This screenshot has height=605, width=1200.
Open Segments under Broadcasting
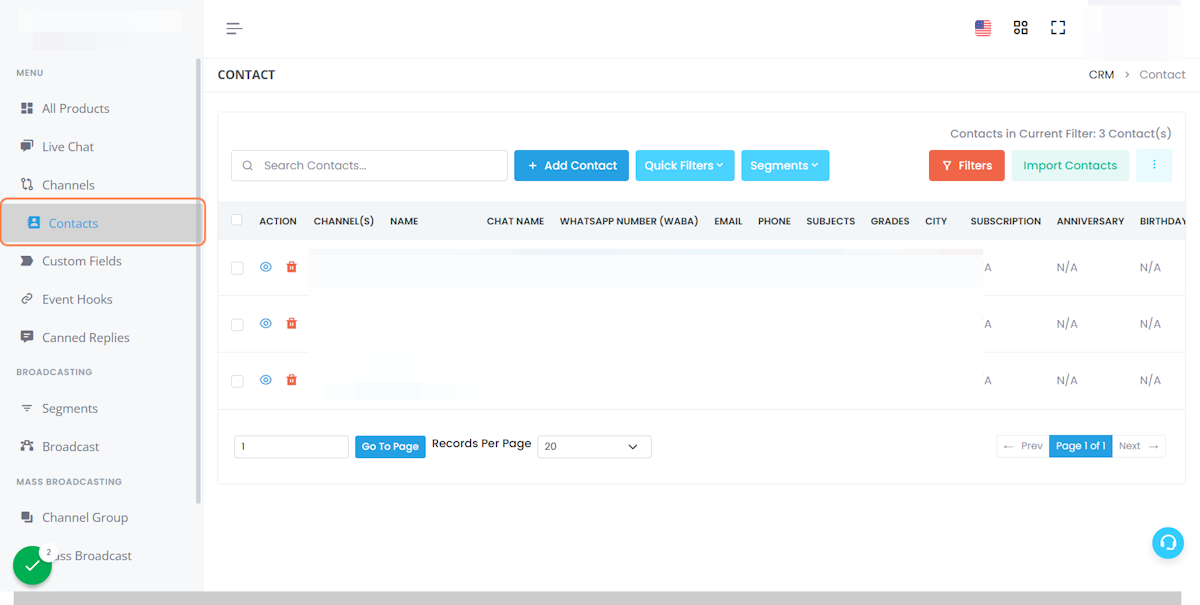(x=70, y=408)
